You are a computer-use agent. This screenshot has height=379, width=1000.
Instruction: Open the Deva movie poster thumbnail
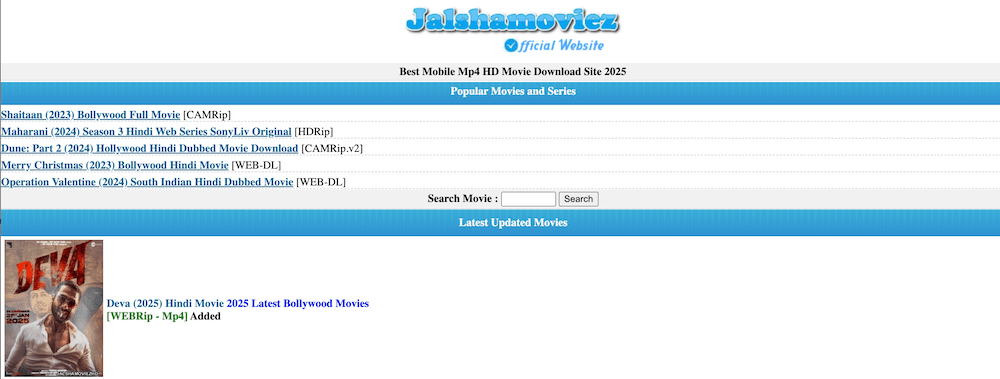coord(54,308)
